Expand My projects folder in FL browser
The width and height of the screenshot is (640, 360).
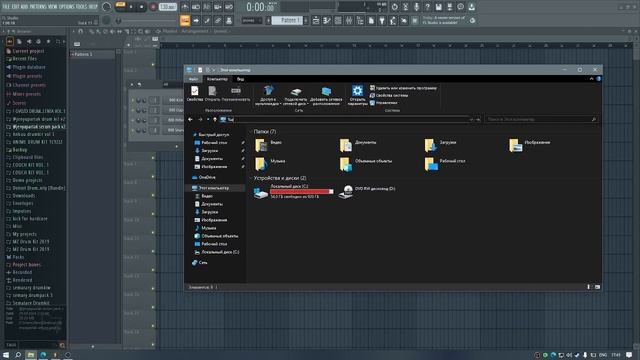pos(24,234)
